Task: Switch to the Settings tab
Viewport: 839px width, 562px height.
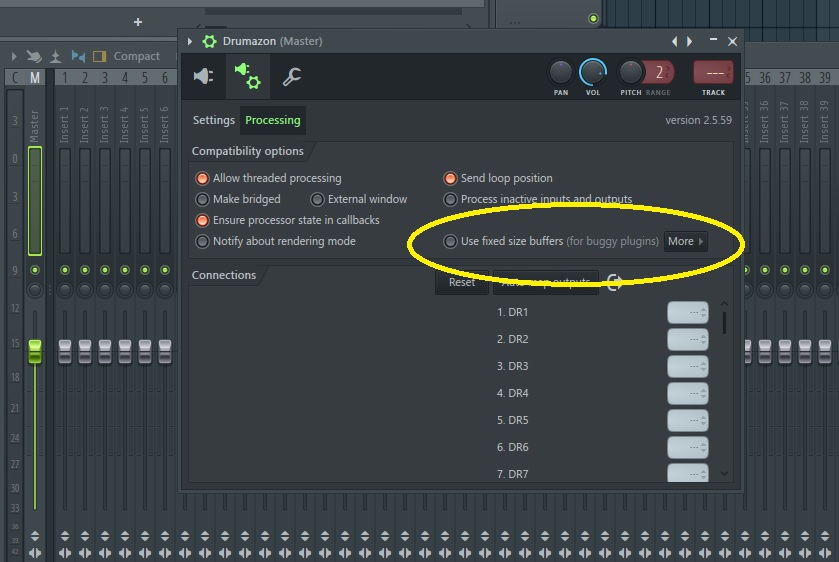Action: pos(214,120)
